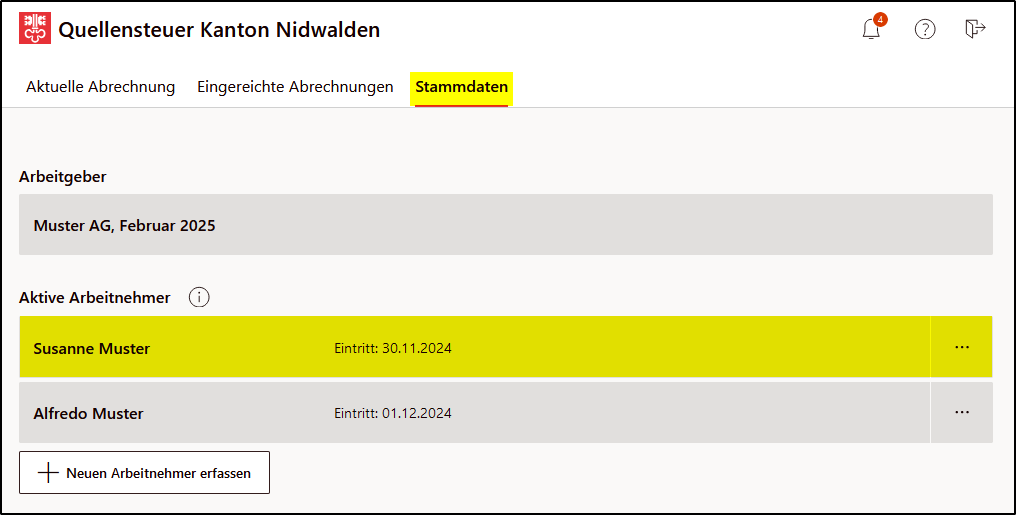Viewport: 1016px width, 515px height.
Task: Click the plus icon for new employee
Action: pos(49,473)
